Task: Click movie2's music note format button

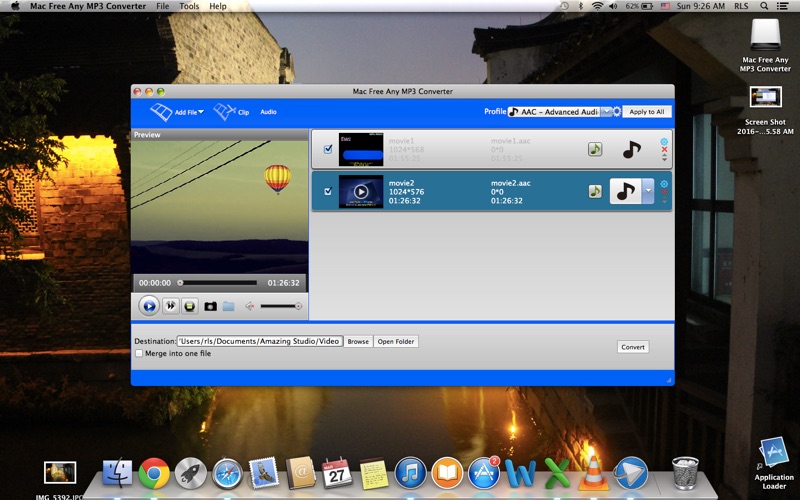Action: [x=626, y=191]
